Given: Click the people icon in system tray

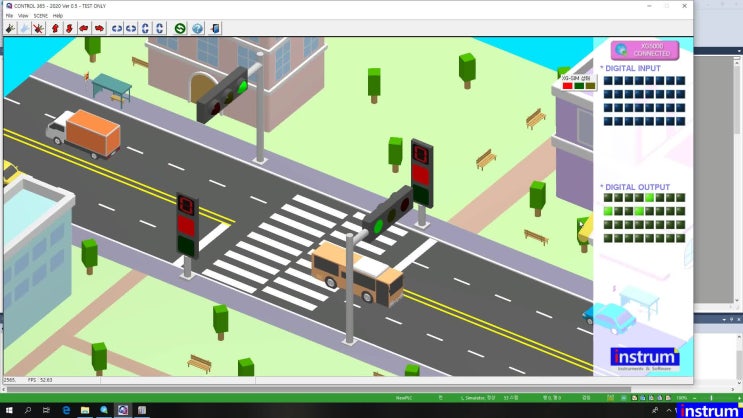Looking at the screenshot, I should tap(655, 410).
